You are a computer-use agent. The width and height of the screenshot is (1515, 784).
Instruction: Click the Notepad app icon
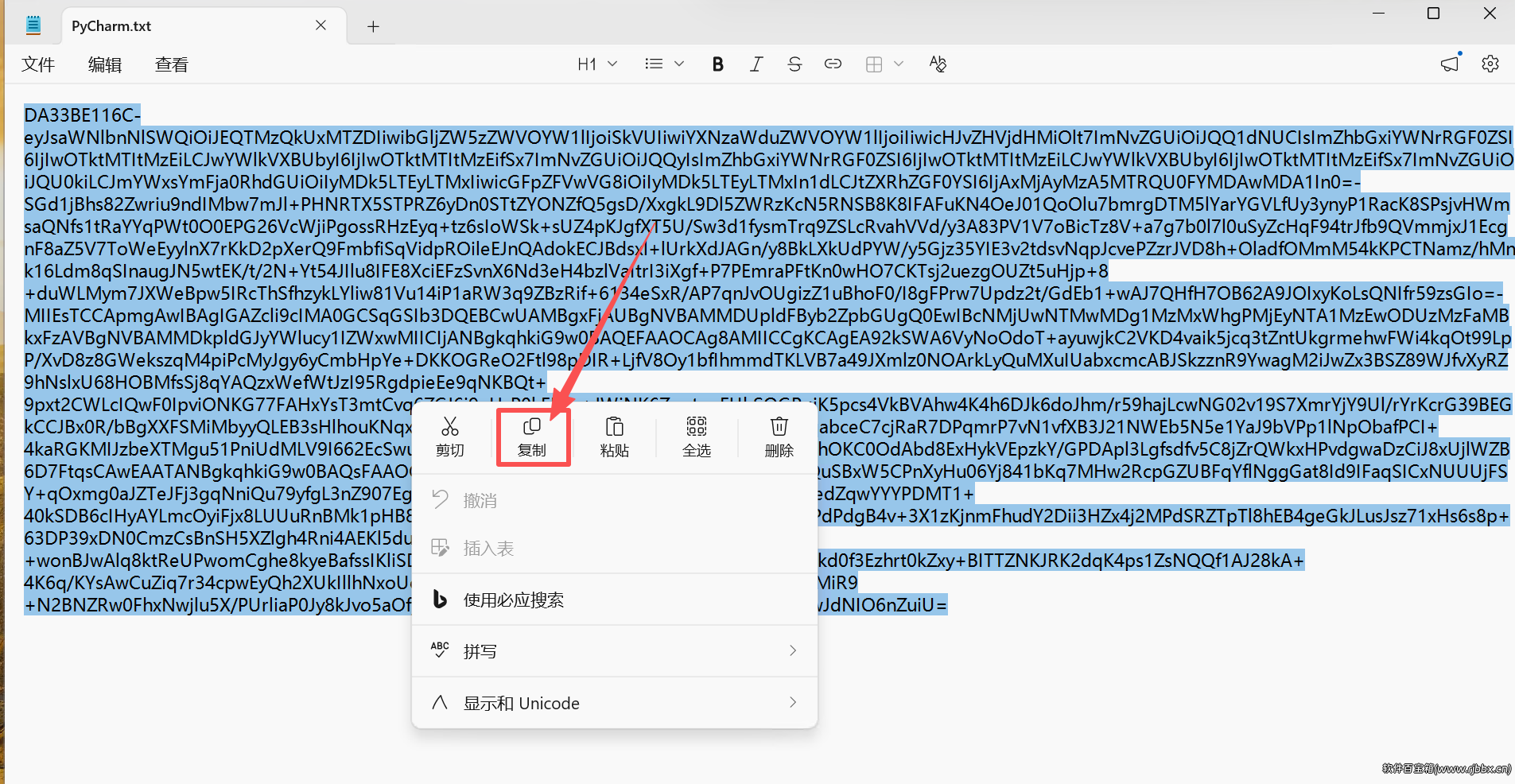33,25
